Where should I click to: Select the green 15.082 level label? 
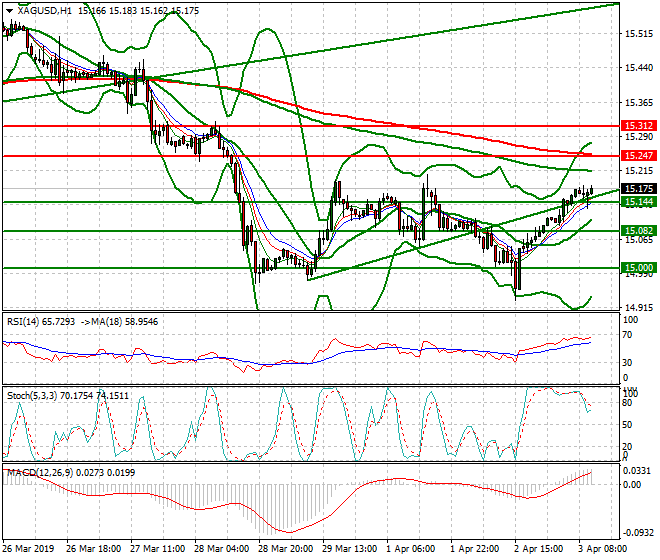click(x=639, y=231)
